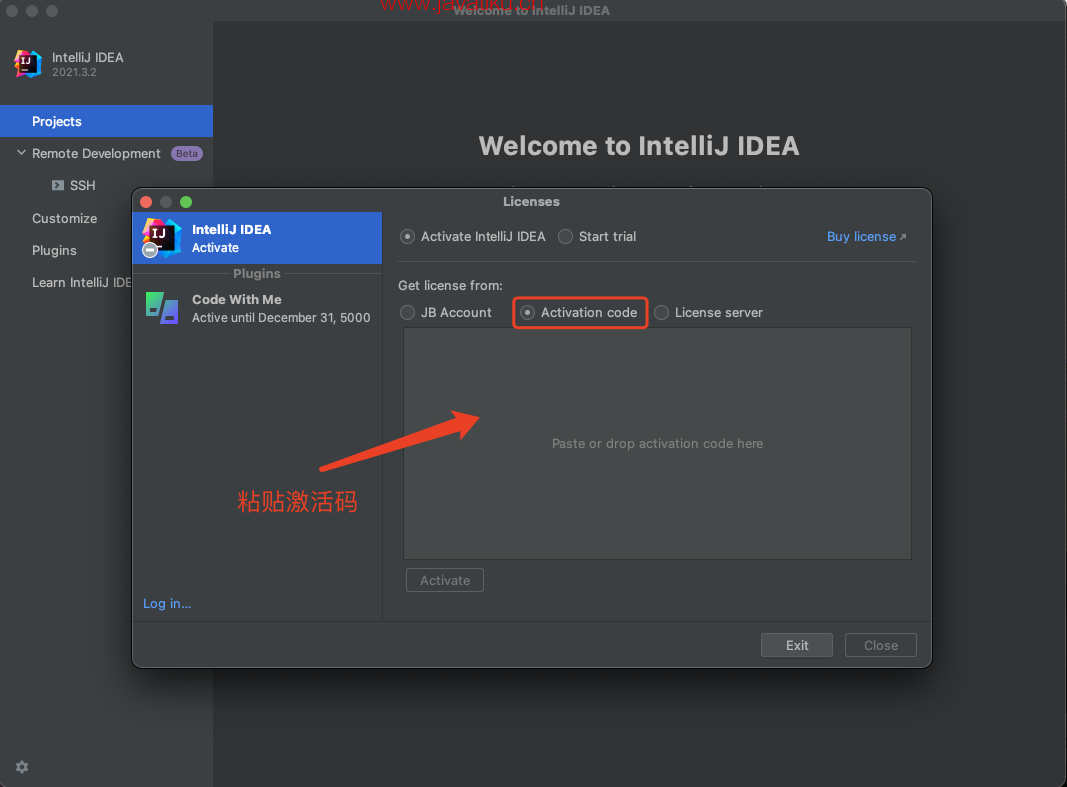The width and height of the screenshot is (1067, 787).
Task: Click the Welcome to IntelliJ IDEA heading
Action: [639, 146]
